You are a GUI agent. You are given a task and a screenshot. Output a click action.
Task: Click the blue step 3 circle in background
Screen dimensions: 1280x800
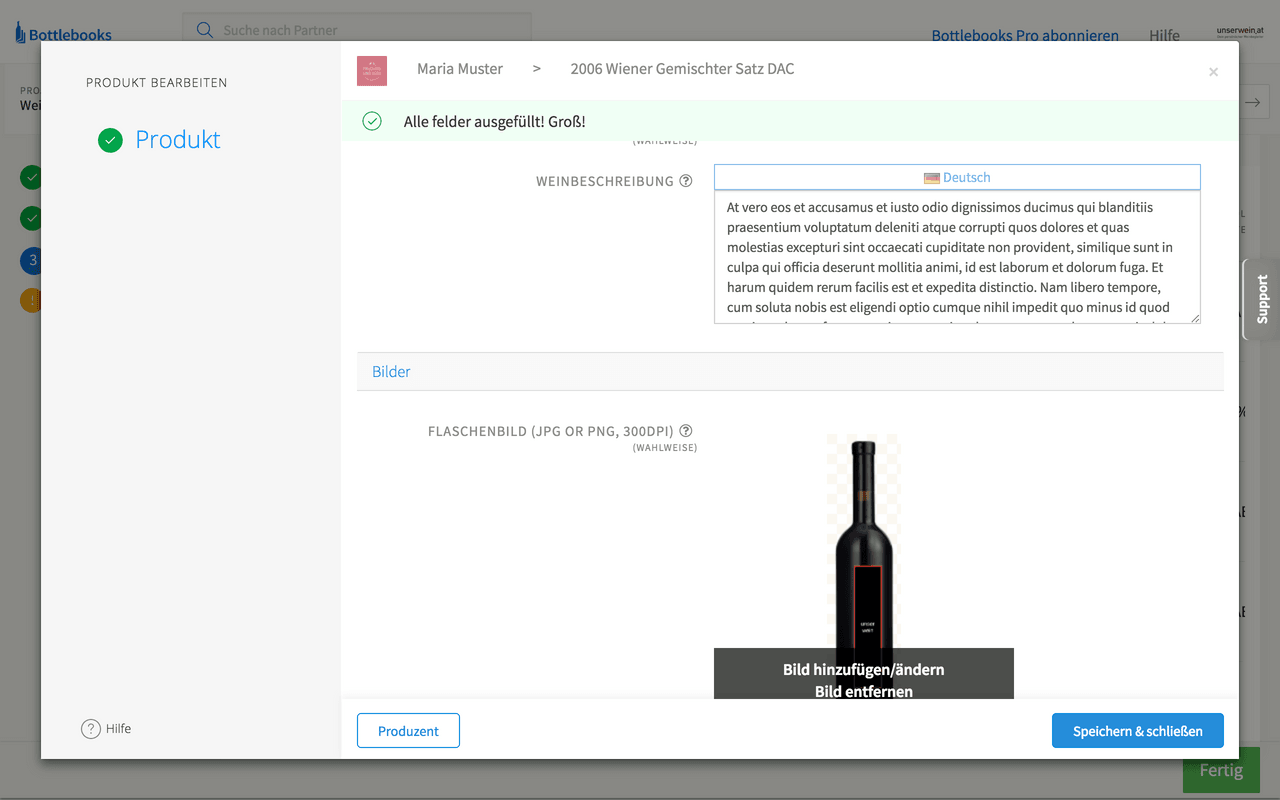[x=31, y=261]
